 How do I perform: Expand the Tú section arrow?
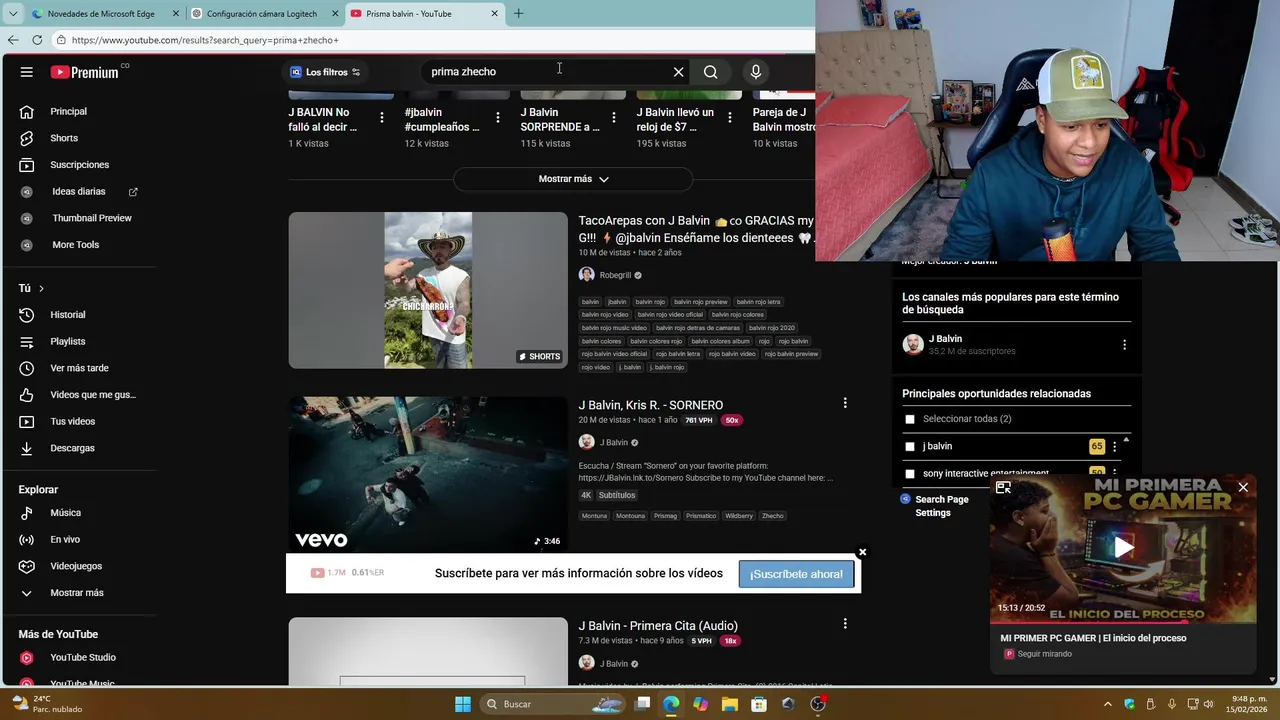[41, 288]
